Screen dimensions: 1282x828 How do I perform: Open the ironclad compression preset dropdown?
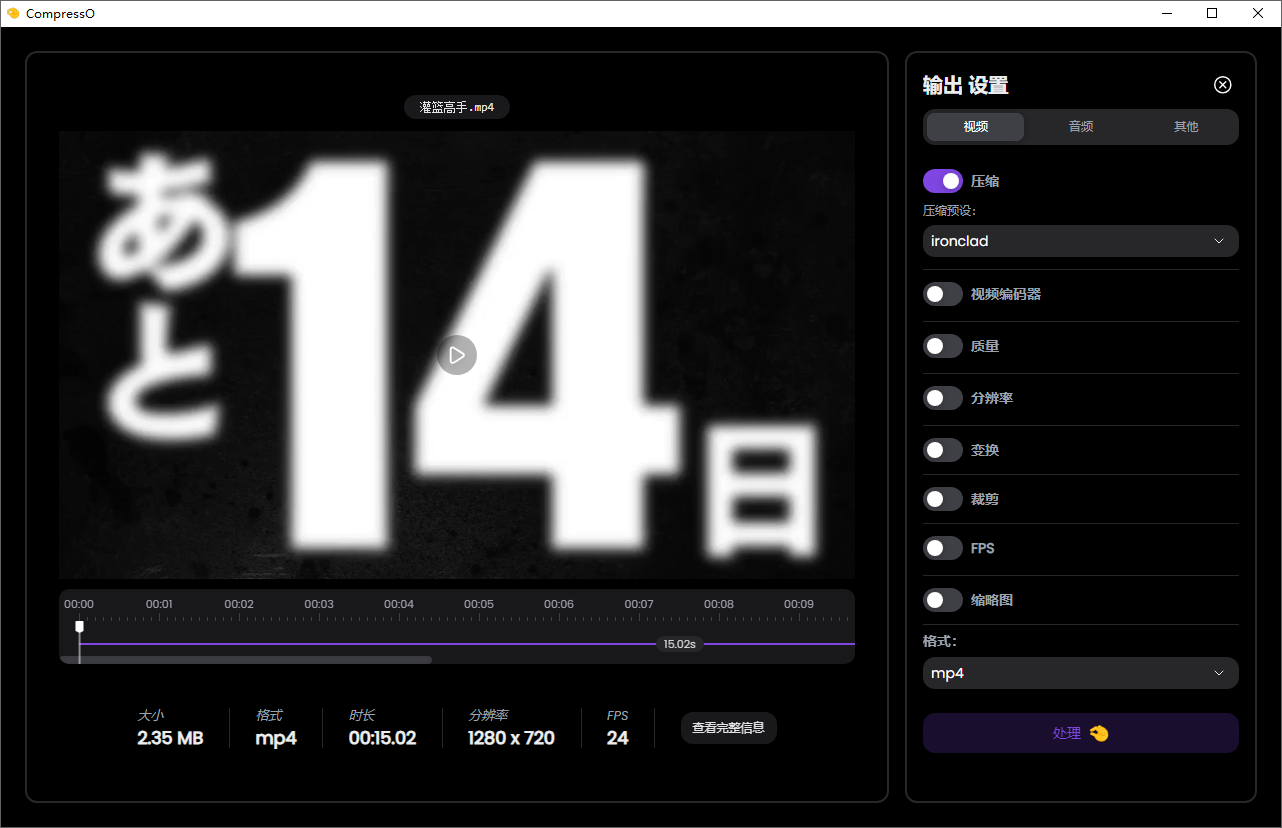[x=1080, y=241]
